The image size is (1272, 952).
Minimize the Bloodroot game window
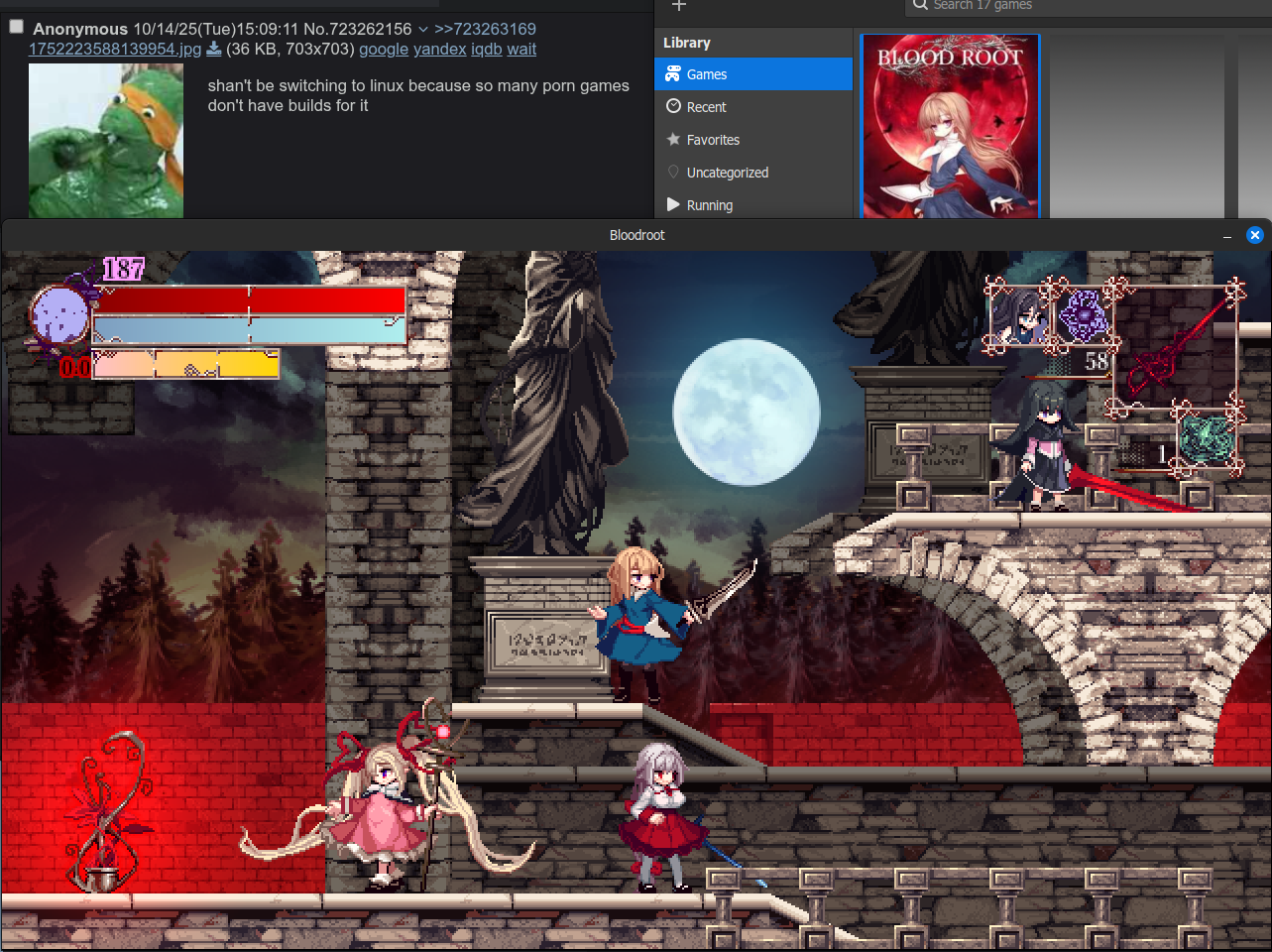tap(1227, 236)
